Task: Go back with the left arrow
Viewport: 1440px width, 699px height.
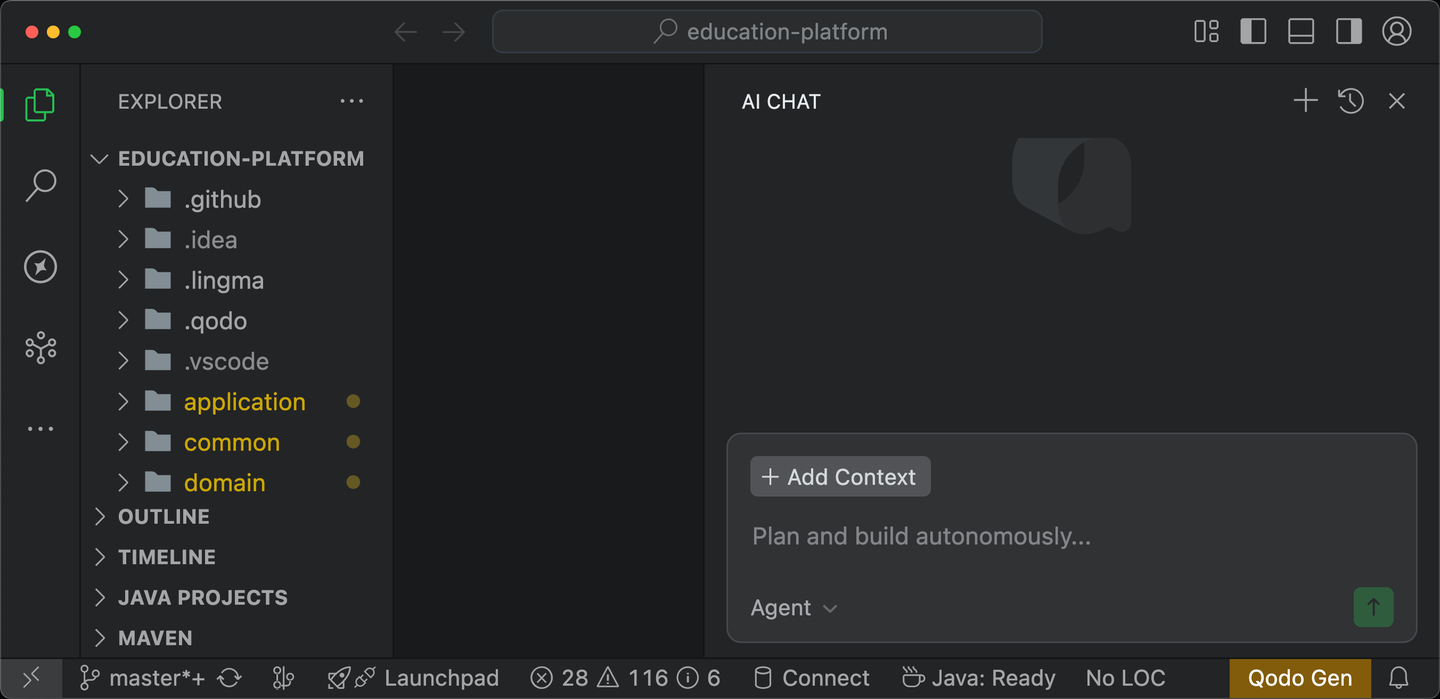Action: click(405, 32)
